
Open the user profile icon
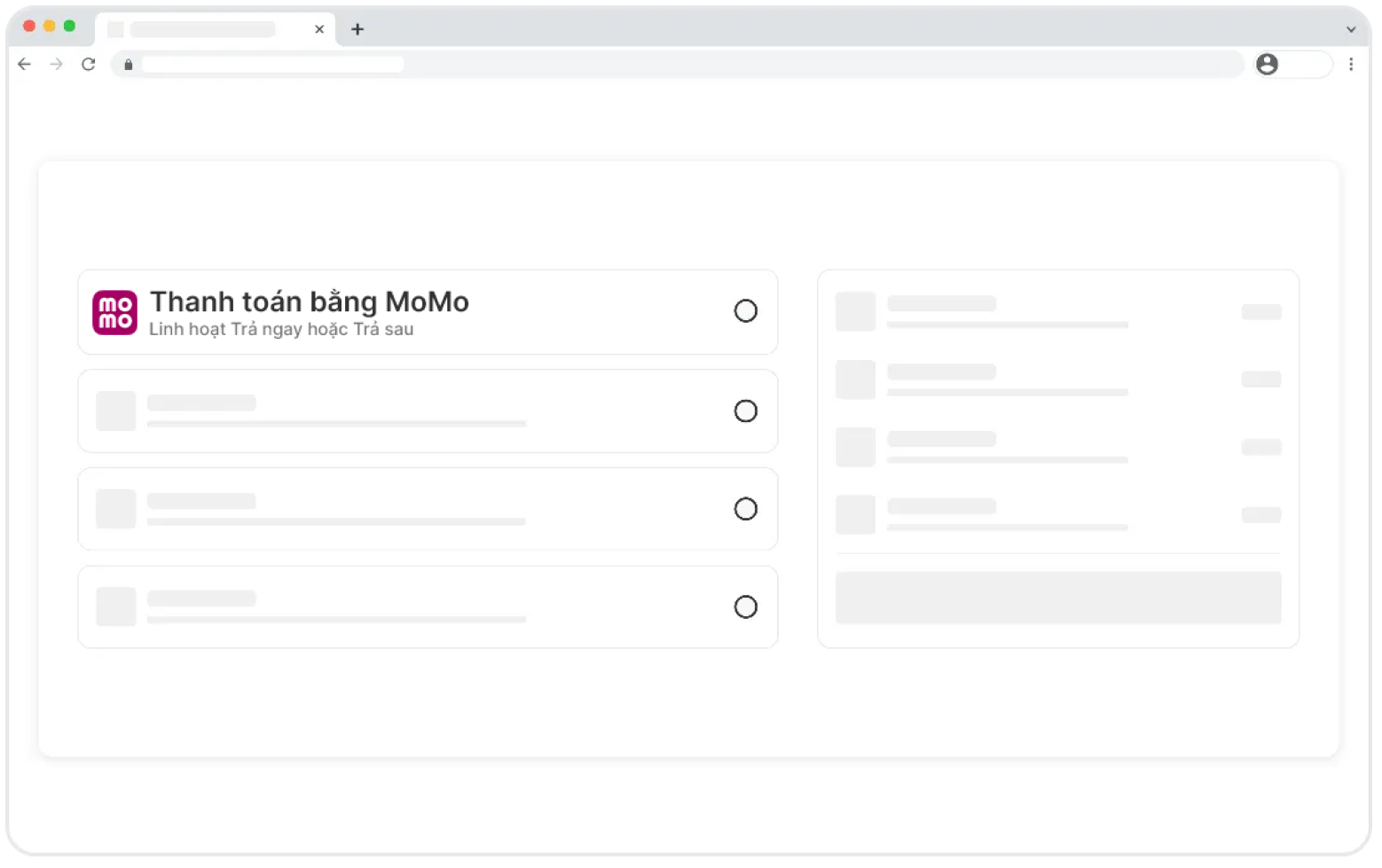pyautogui.click(x=1268, y=64)
